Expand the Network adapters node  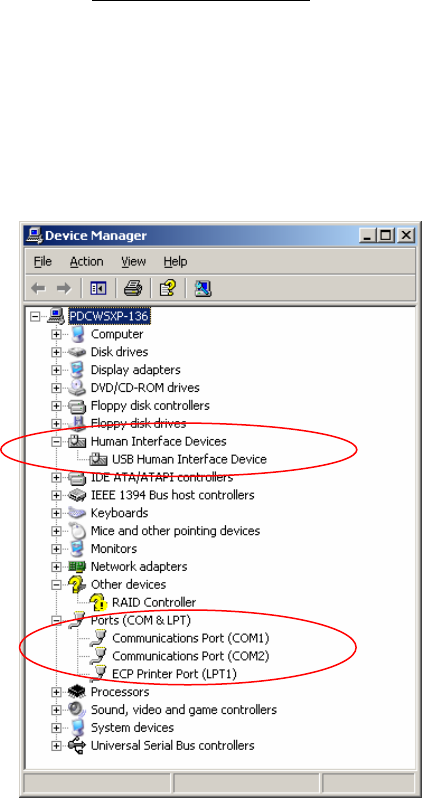[x=56, y=567]
